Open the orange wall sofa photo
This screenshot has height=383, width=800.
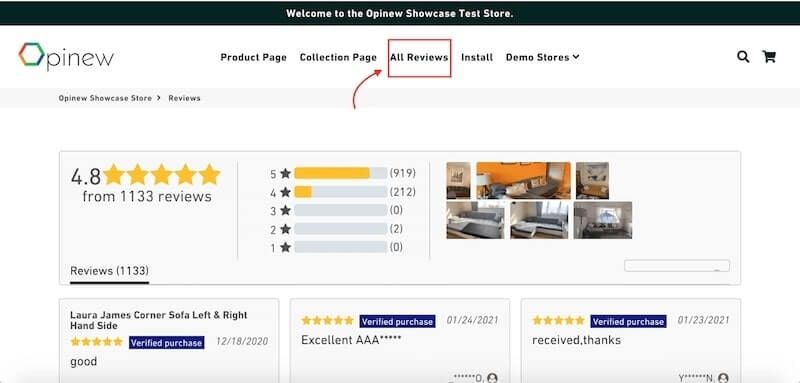point(523,181)
